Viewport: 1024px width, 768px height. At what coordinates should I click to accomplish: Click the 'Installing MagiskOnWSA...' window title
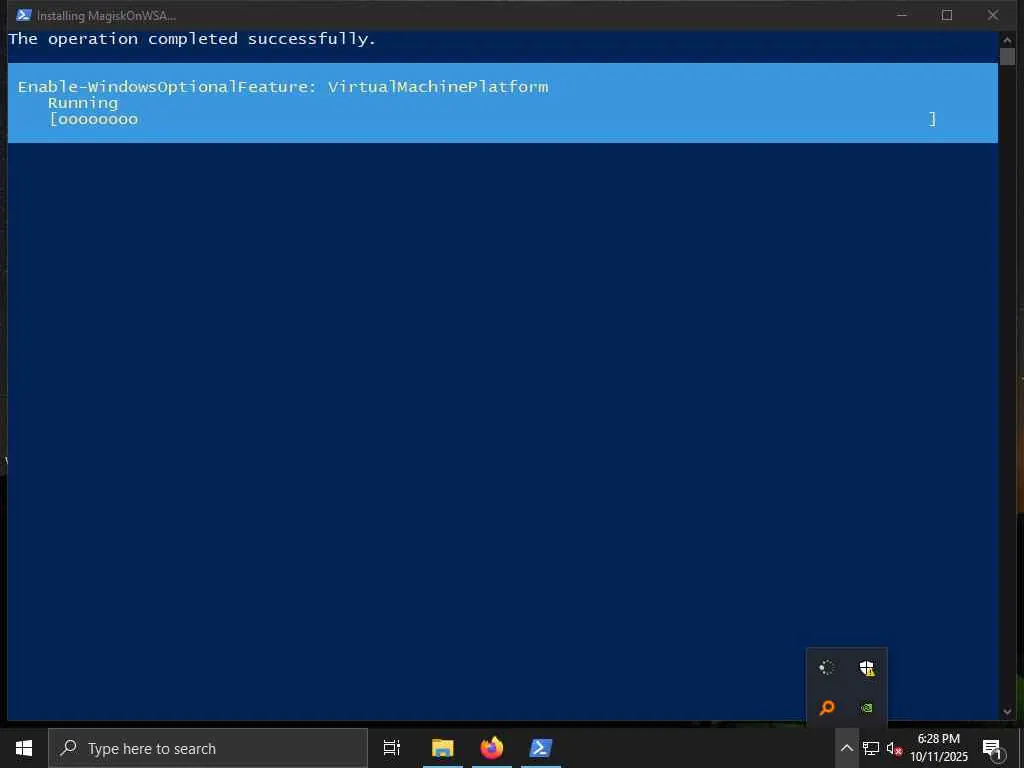(x=106, y=15)
